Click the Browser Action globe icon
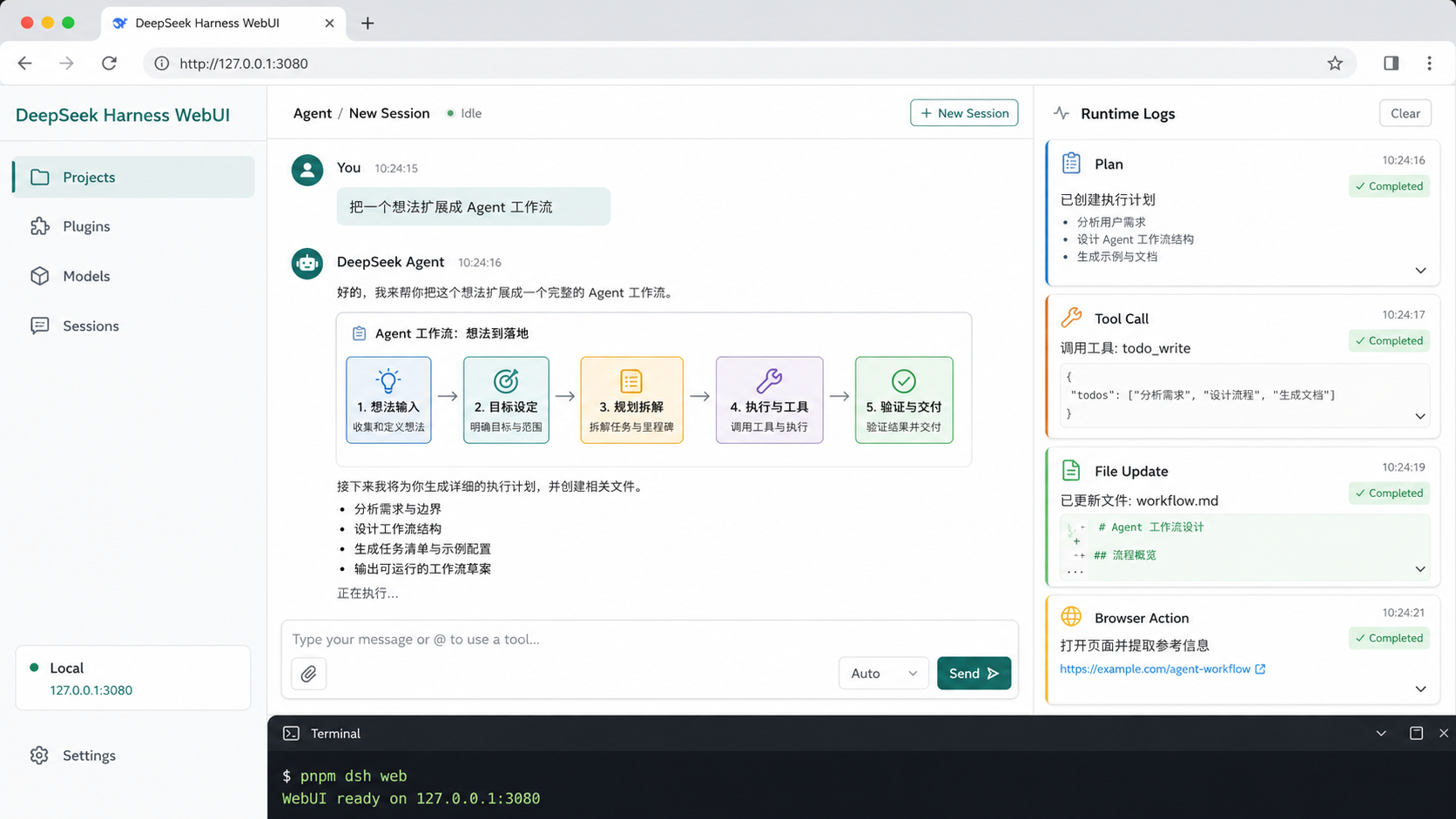 [1071, 617]
